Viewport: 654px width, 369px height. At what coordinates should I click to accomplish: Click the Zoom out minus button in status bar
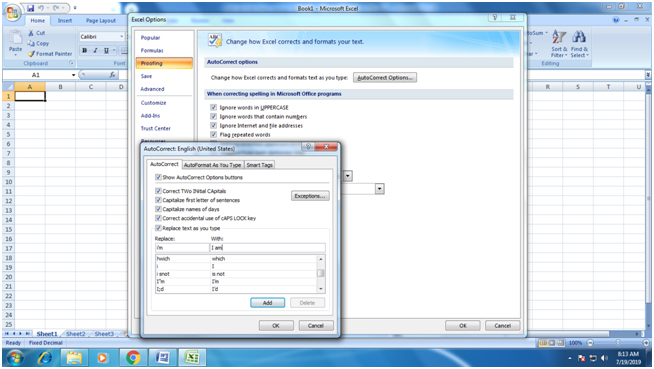tap(590, 343)
